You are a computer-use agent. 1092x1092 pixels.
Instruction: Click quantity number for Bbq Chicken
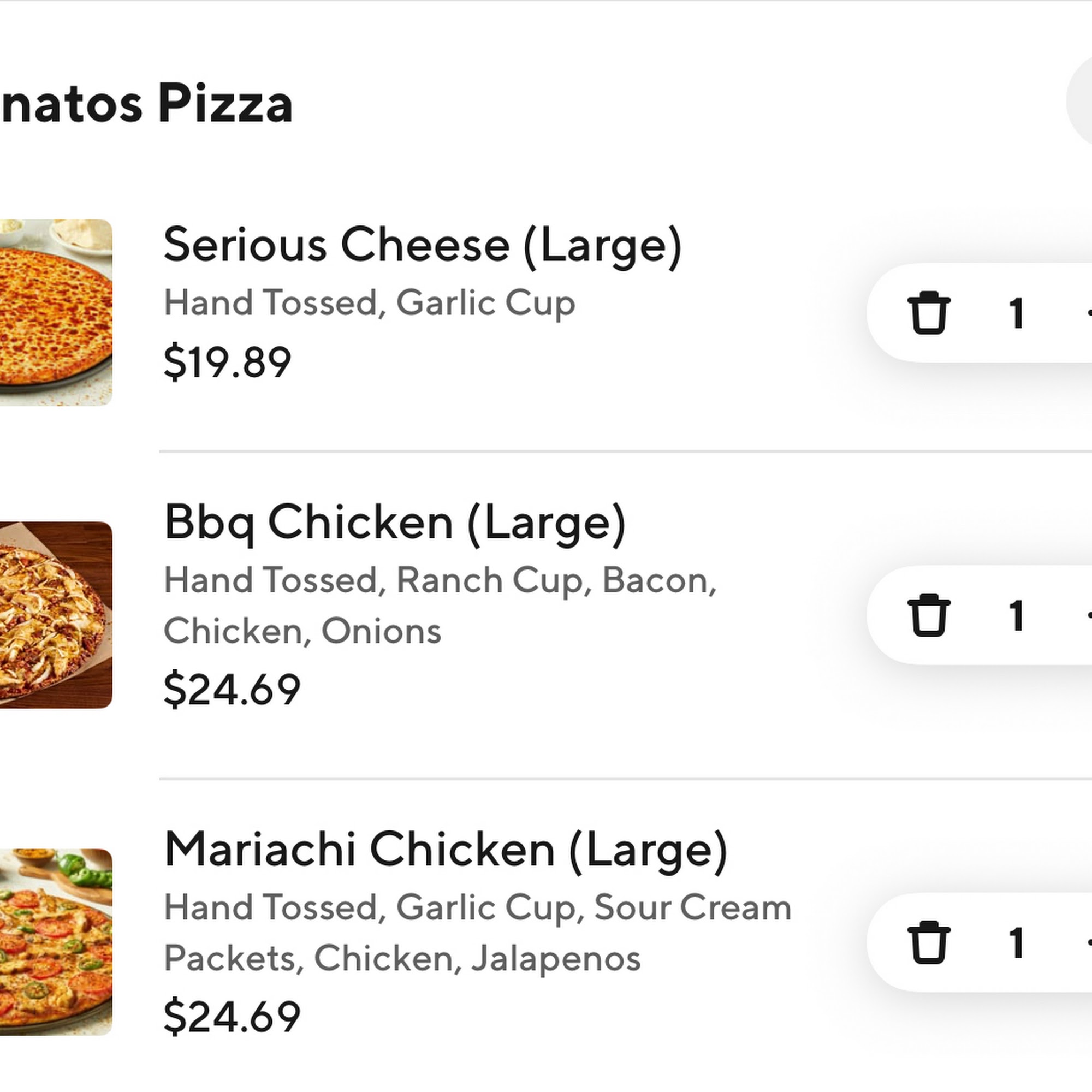(1016, 615)
